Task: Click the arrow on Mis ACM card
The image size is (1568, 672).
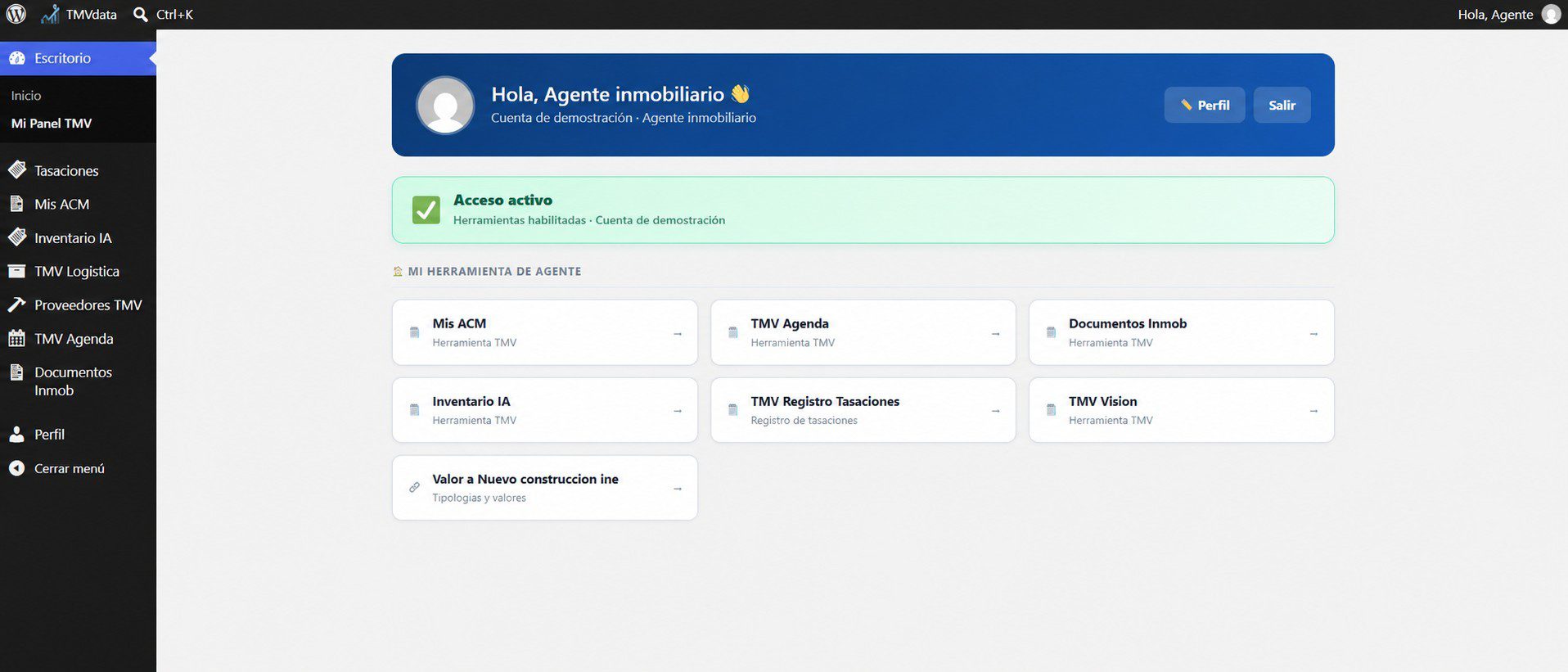Action: point(678,334)
